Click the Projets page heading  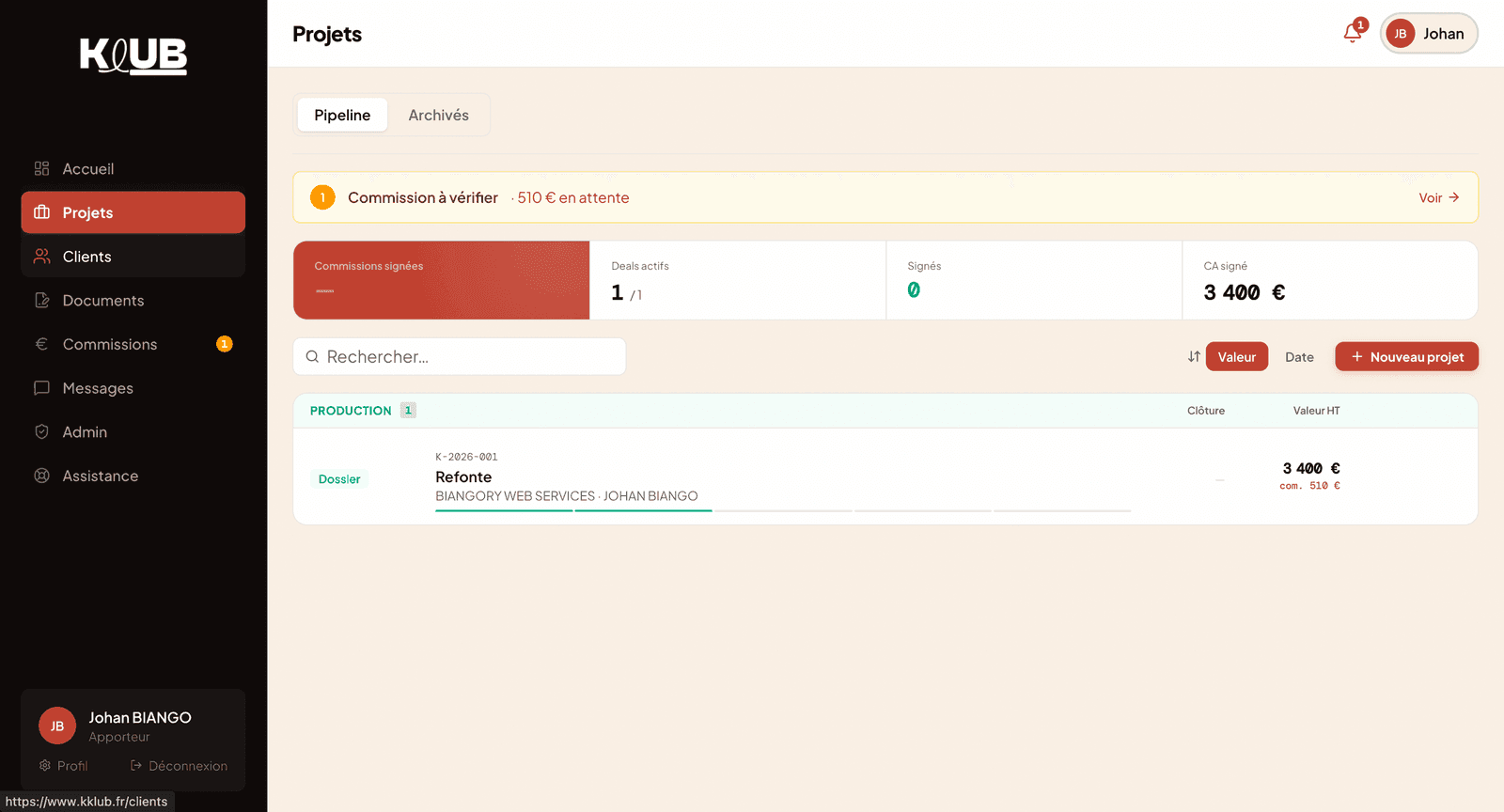click(x=327, y=34)
